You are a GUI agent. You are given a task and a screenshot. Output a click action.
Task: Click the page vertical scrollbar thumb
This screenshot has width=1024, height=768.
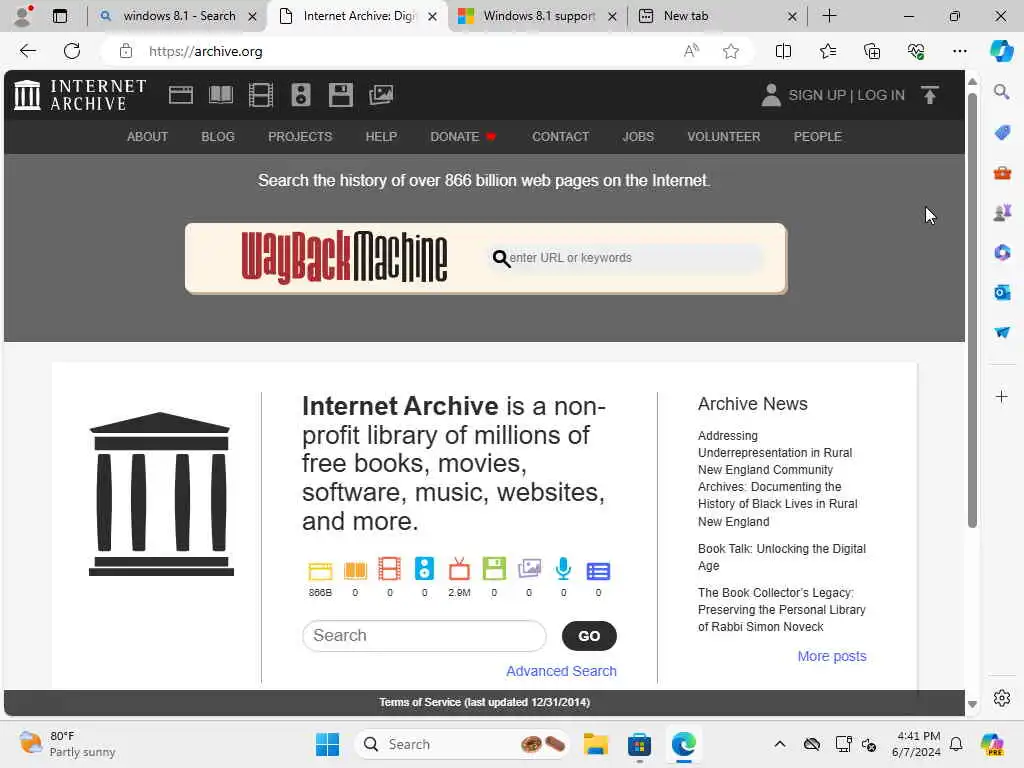click(x=972, y=311)
